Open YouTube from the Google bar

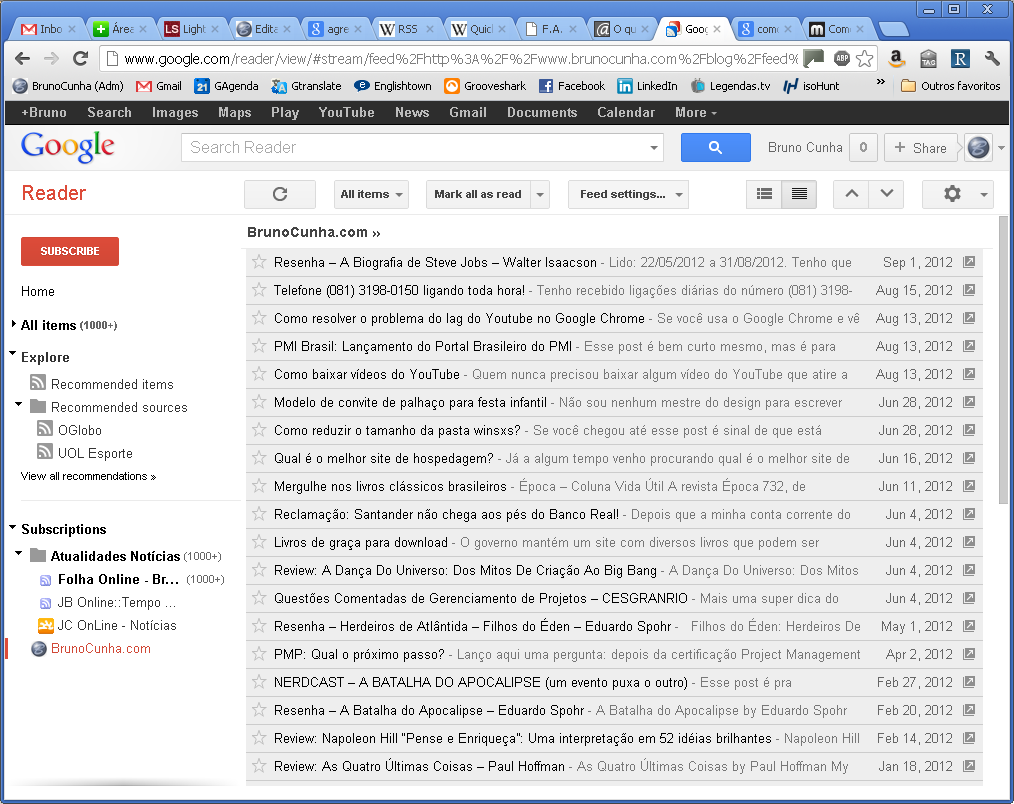click(347, 113)
